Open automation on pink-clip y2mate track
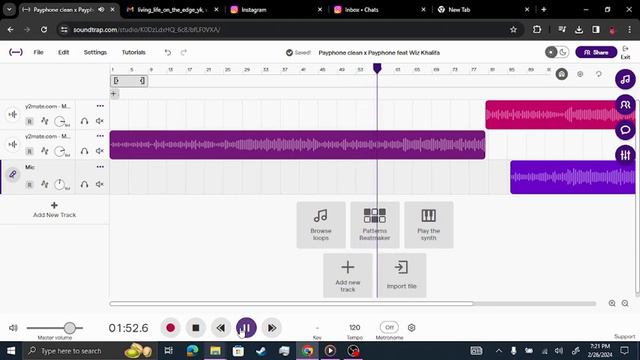 click(44, 121)
